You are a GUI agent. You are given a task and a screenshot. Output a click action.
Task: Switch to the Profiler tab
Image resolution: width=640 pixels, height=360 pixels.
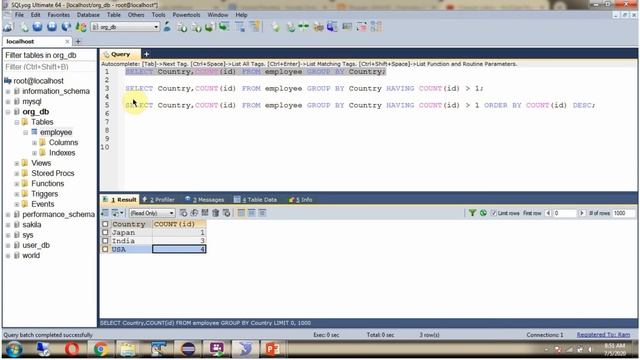[x=159, y=200]
